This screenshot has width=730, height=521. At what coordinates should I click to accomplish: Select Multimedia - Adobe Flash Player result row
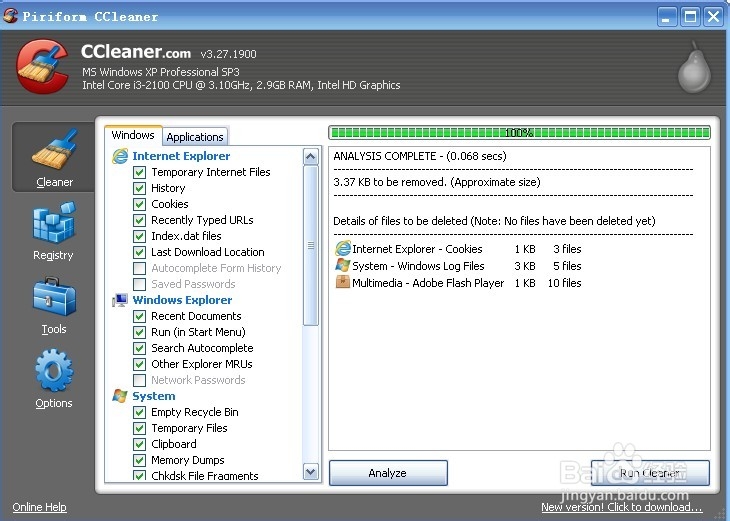(458, 282)
